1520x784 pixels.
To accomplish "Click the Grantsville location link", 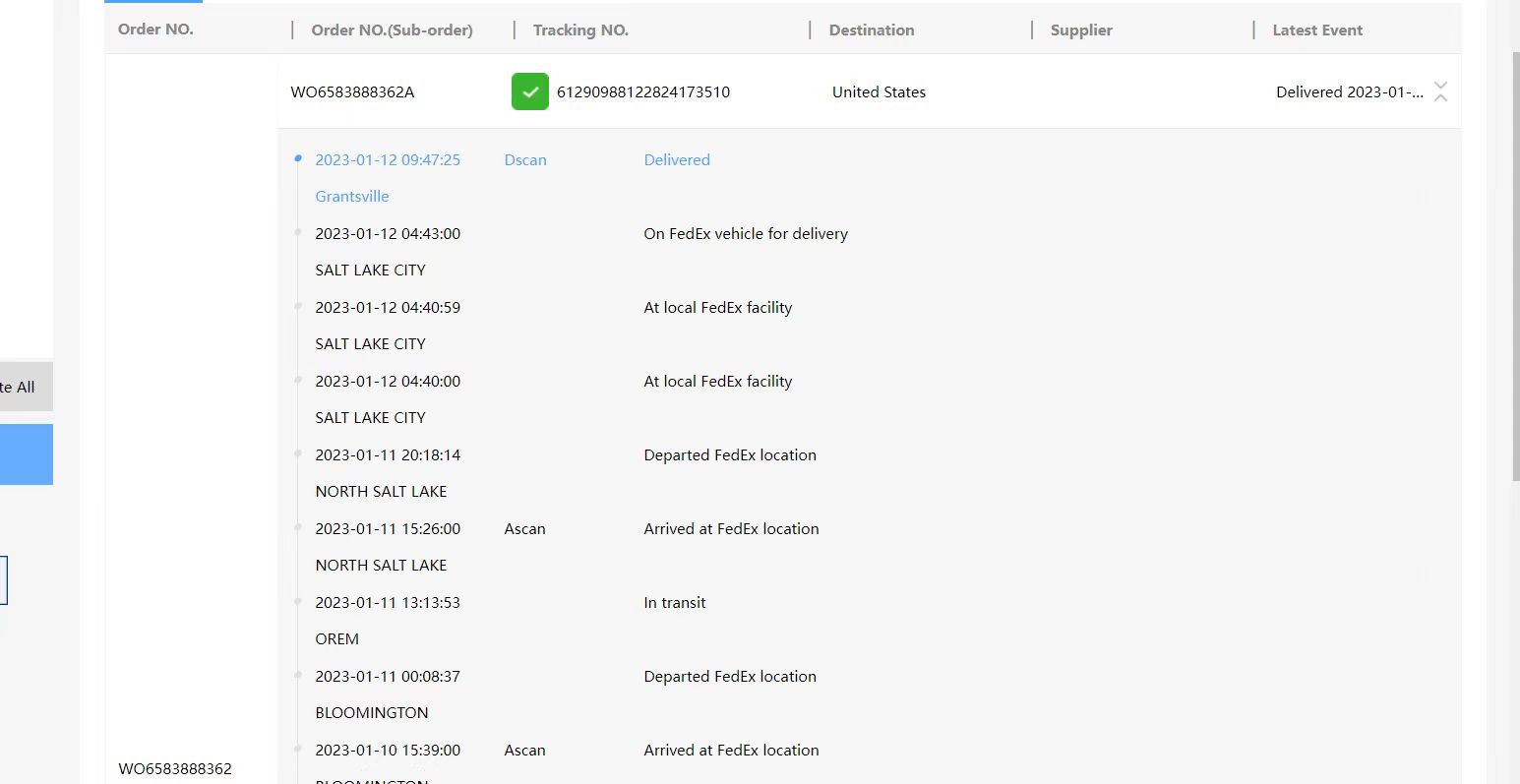I will [351, 197].
